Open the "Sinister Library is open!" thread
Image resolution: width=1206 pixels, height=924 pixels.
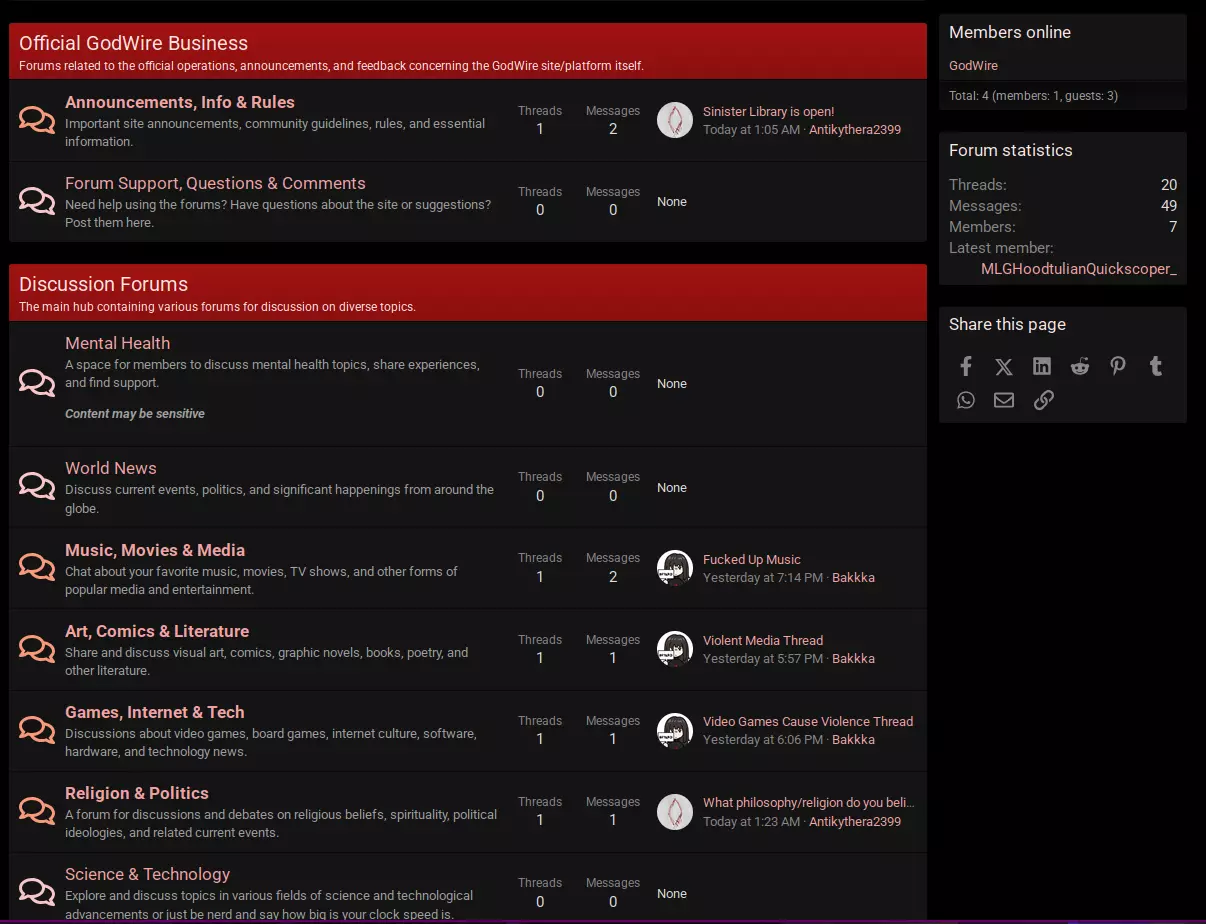(x=768, y=112)
